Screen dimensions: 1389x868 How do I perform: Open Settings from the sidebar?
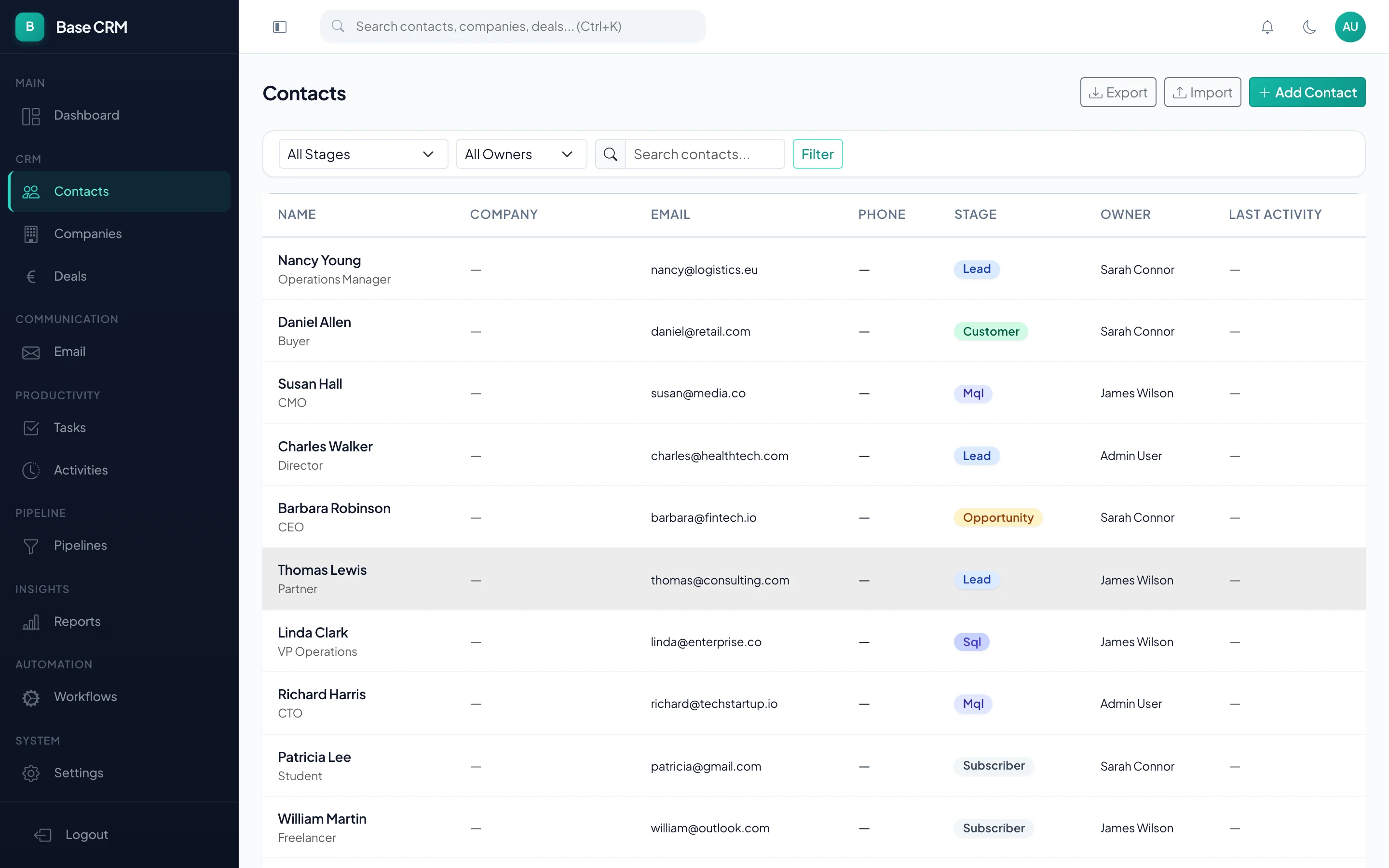[x=79, y=773]
